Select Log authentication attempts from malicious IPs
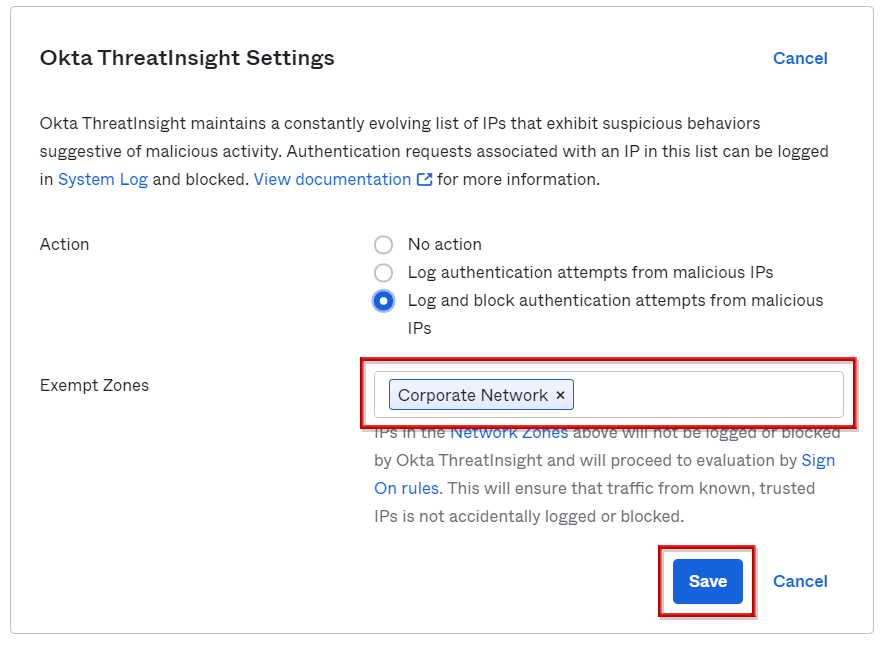880x646 pixels. [x=383, y=273]
